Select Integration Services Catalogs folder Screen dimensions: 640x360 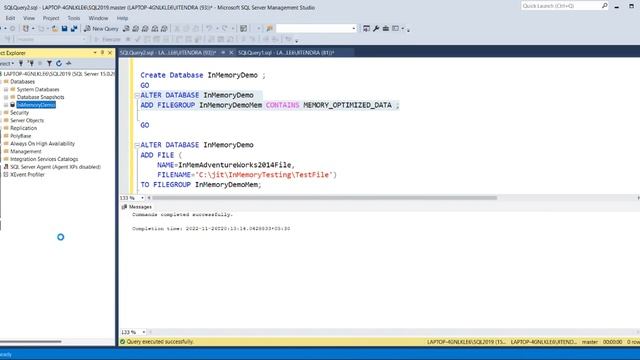coord(44,159)
